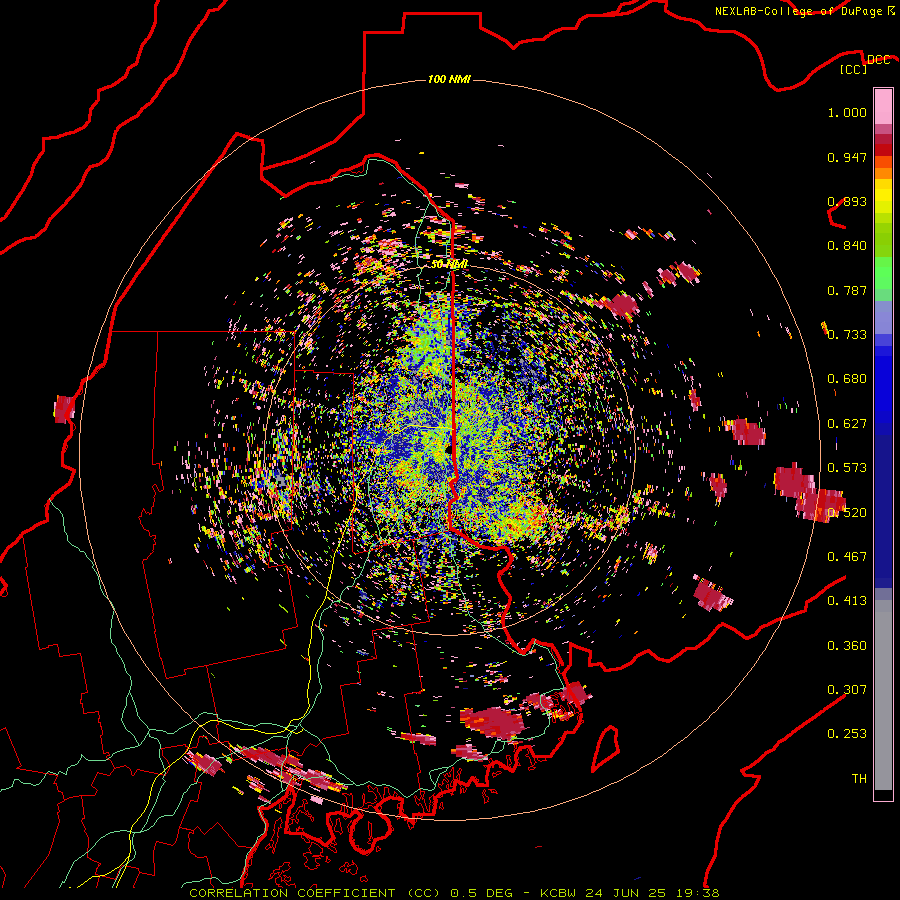Click the 0.360 legend value
Image resolution: width=900 pixels, height=900 pixels.
847,646
